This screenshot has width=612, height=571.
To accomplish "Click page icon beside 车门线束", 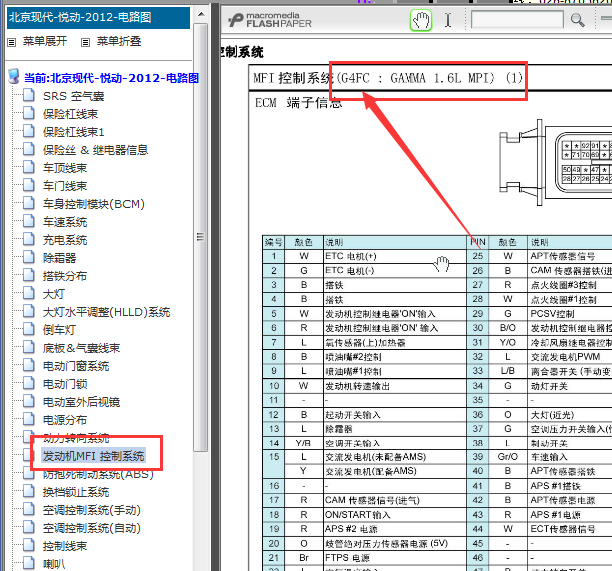I will coord(28,185).
